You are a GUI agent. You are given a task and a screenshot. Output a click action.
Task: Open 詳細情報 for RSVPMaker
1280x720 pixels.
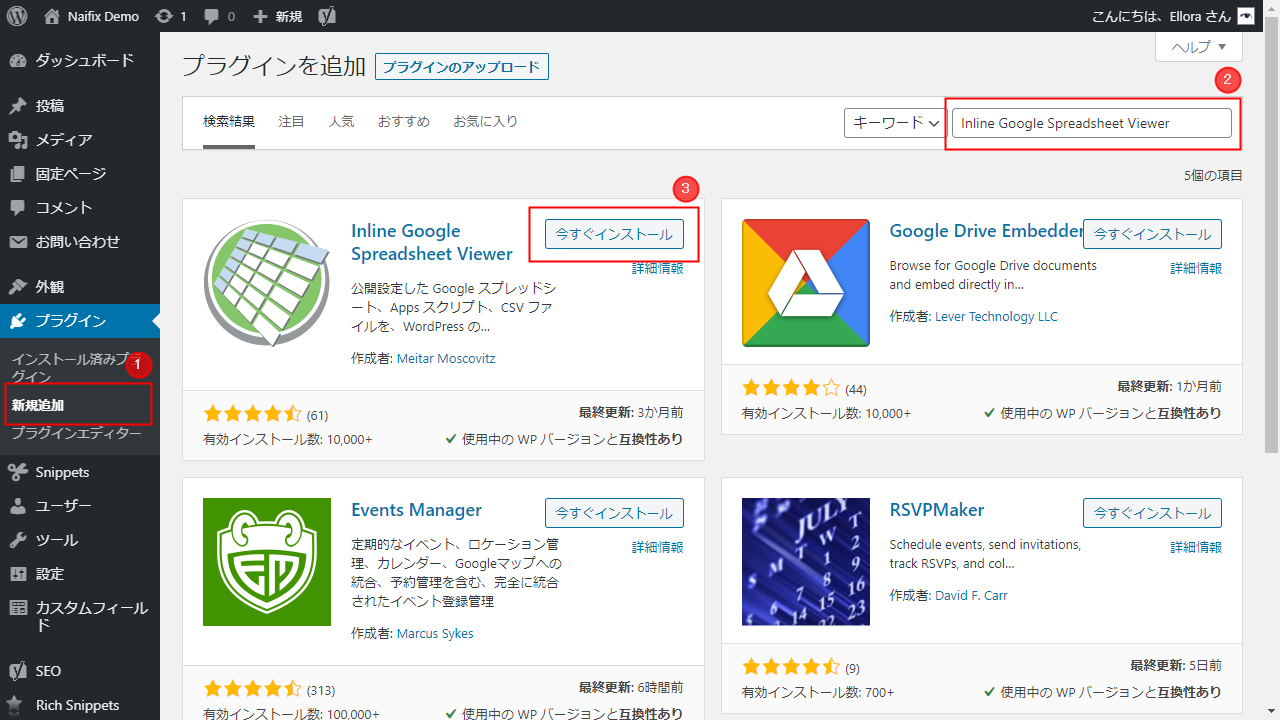[x=1196, y=548]
